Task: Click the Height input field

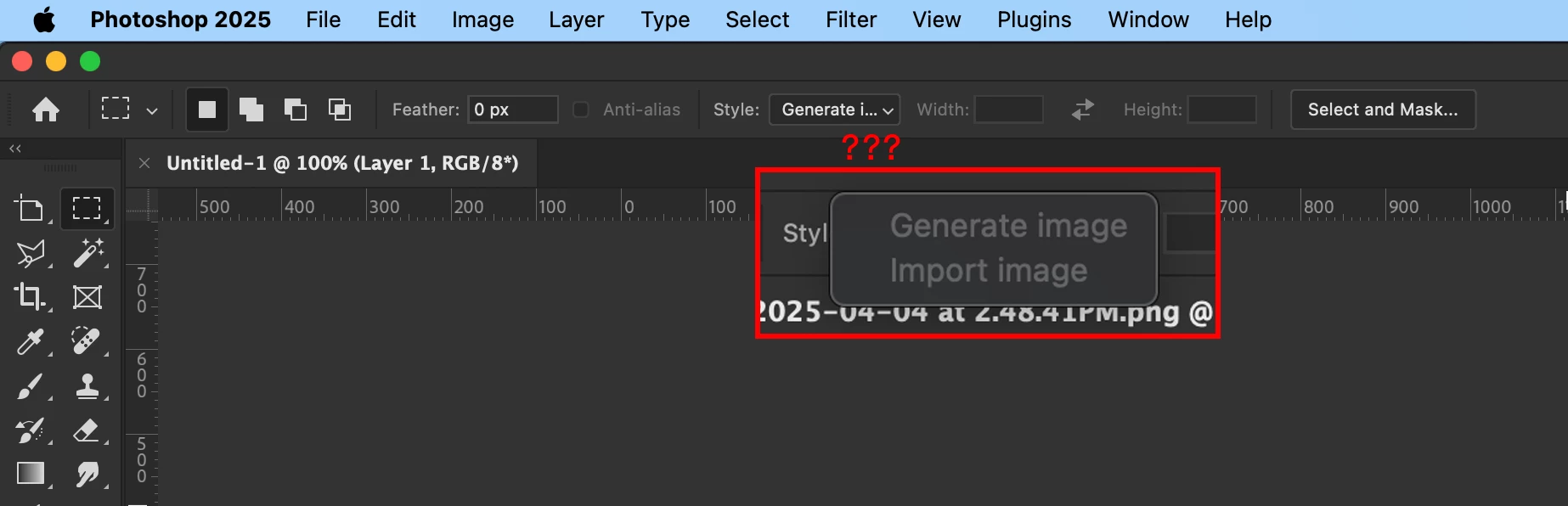Action: click(x=1221, y=110)
